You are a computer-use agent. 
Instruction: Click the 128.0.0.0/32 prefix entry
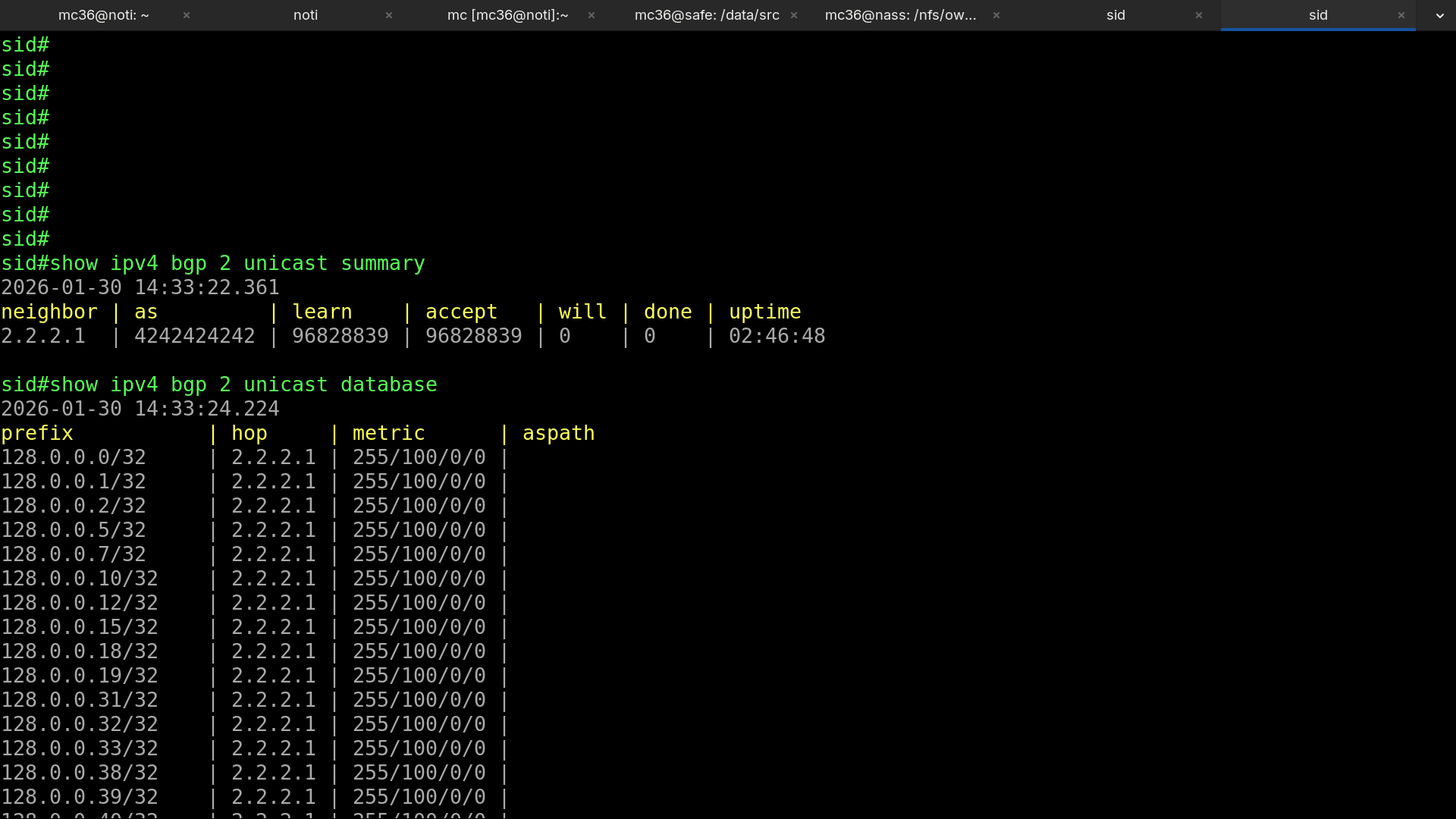74,457
